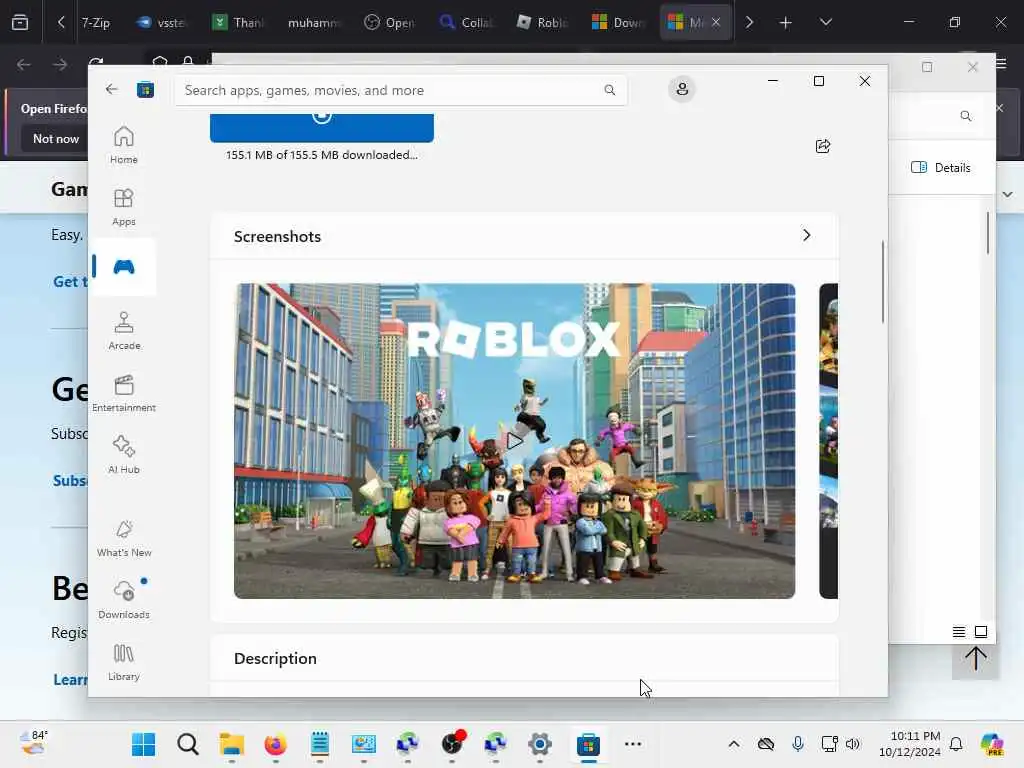The width and height of the screenshot is (1024, 768).
Task: Switch to the Open browser tab
Action: [389, 22]
